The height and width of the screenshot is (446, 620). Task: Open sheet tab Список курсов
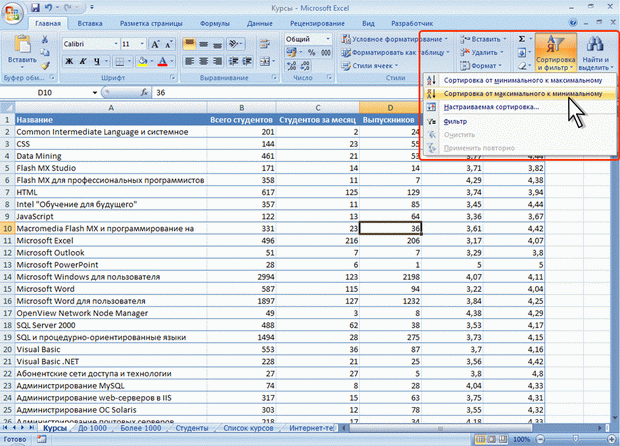click(x=248, y=428)
